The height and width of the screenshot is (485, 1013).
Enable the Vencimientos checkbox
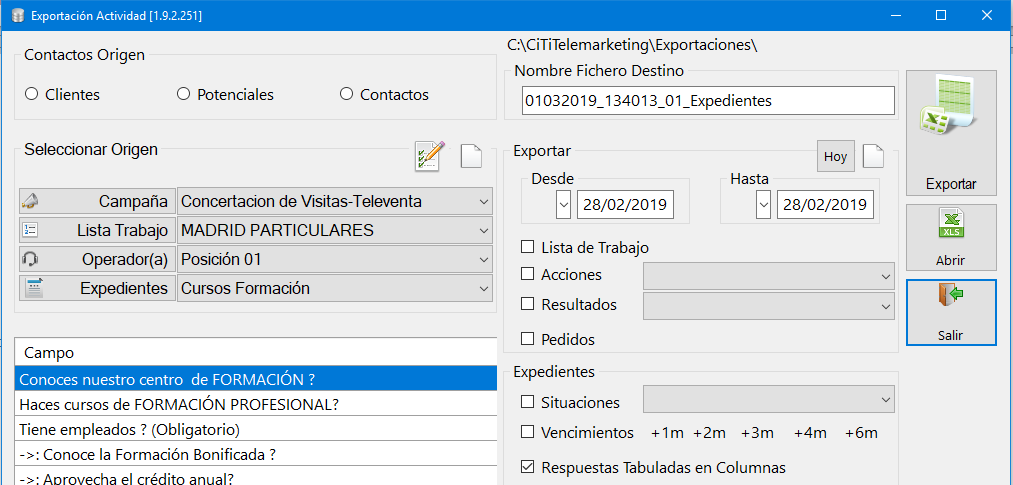(x=528, y=432)
